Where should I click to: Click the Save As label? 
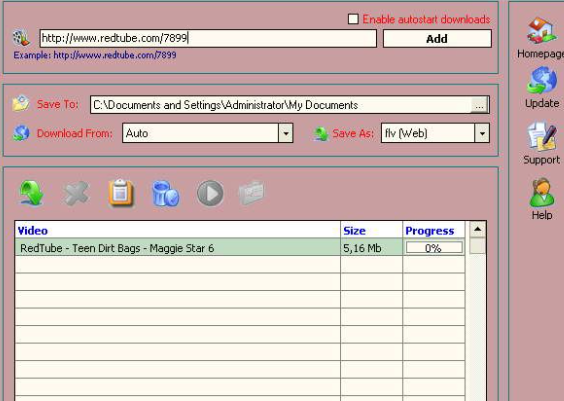pos(353,133)
